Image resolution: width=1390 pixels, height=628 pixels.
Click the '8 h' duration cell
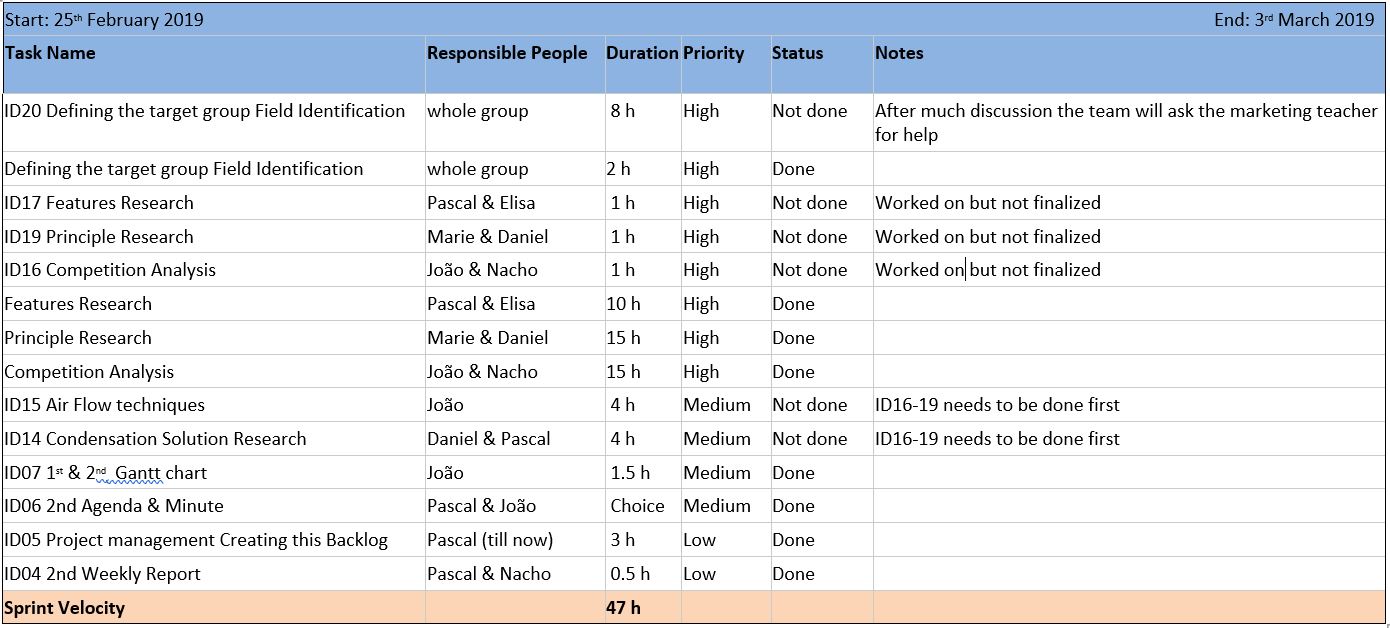point(622,111)
